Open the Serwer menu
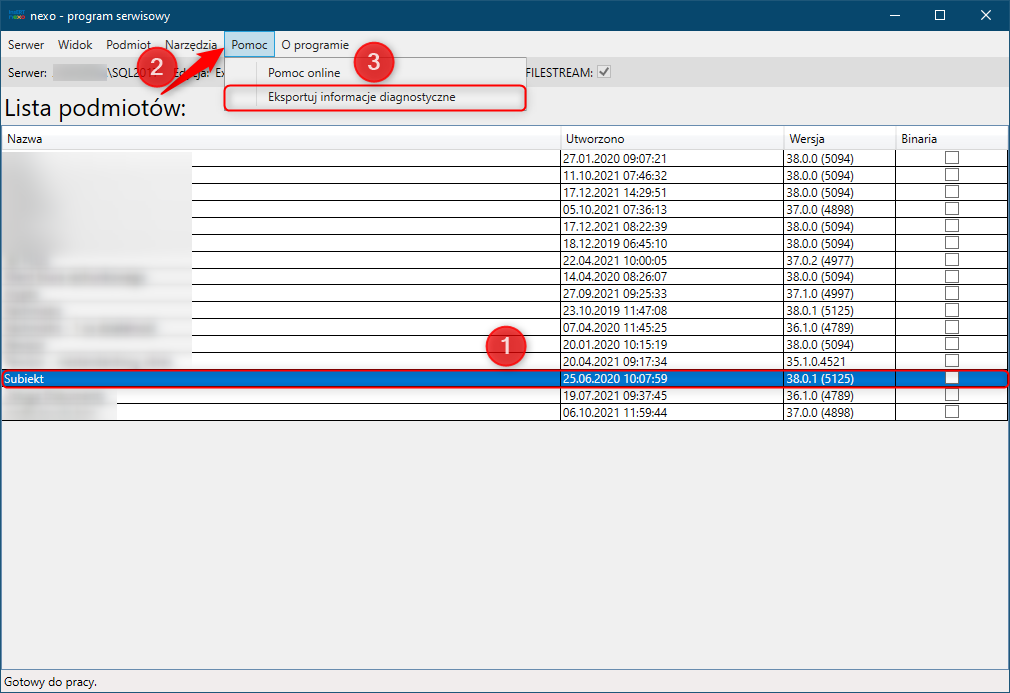1010x693 pixels. tap(26, 45)
